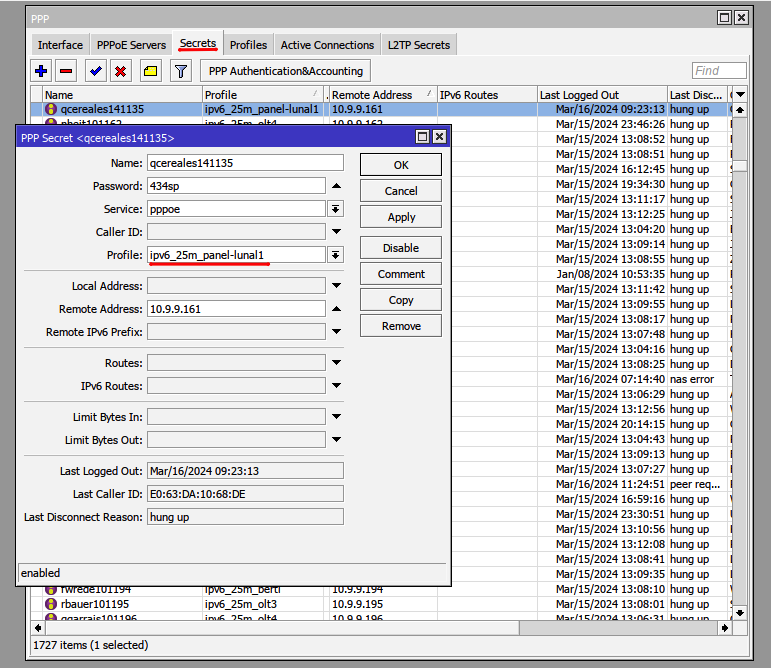Collapse the Password field arrow
771x668 pixels.
click(x=336, y=186)
